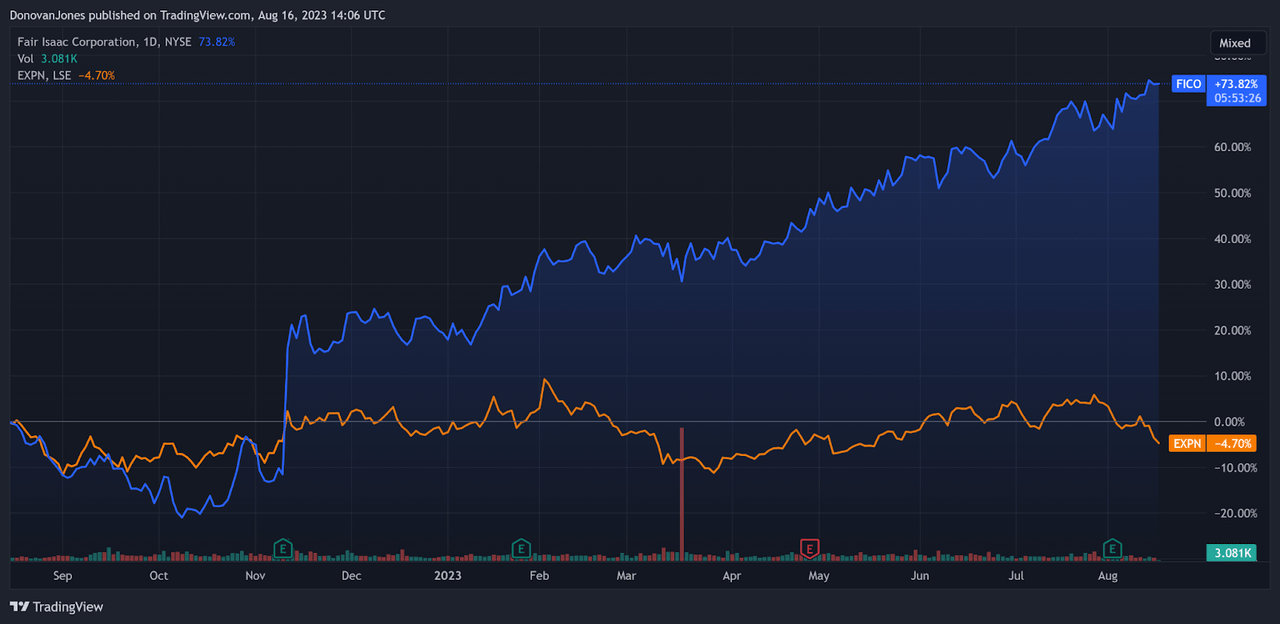Viewport: 1280px width, 624px height.
Task: Click the May date label
Action: coord(819,576)
